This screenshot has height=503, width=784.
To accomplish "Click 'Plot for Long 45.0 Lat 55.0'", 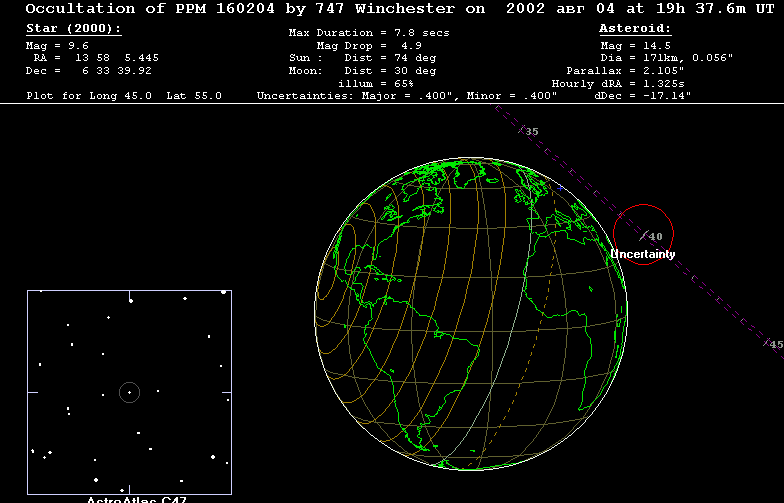I will click(x=124, y=96).
